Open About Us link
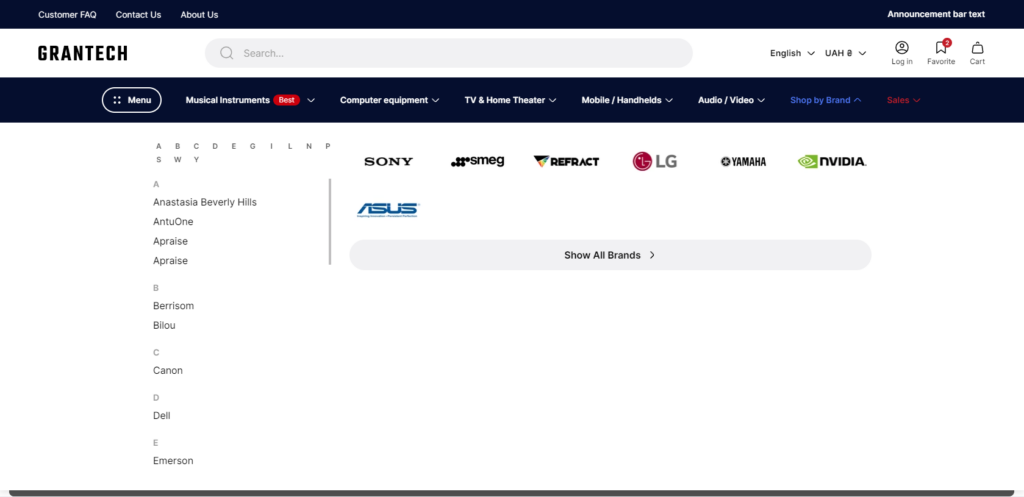Screen dimensions: 1024x497 coord(199,14)
